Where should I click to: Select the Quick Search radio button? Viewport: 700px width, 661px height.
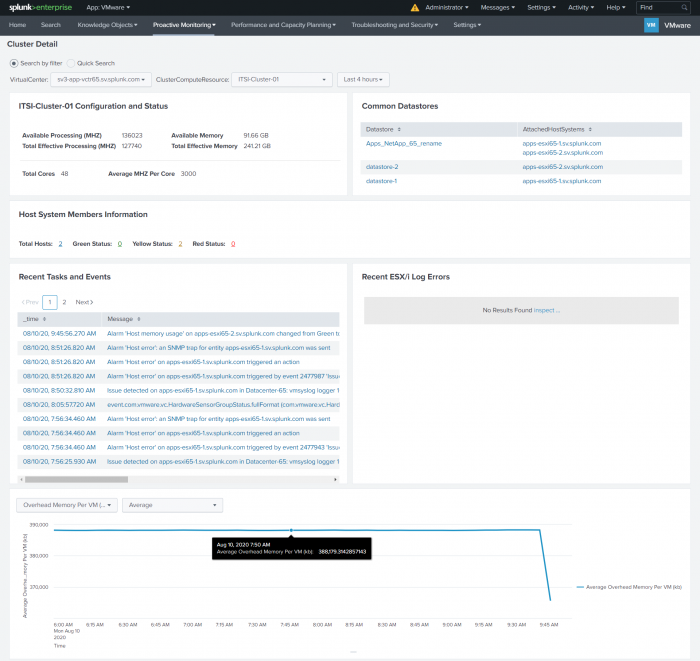(71, 63)
